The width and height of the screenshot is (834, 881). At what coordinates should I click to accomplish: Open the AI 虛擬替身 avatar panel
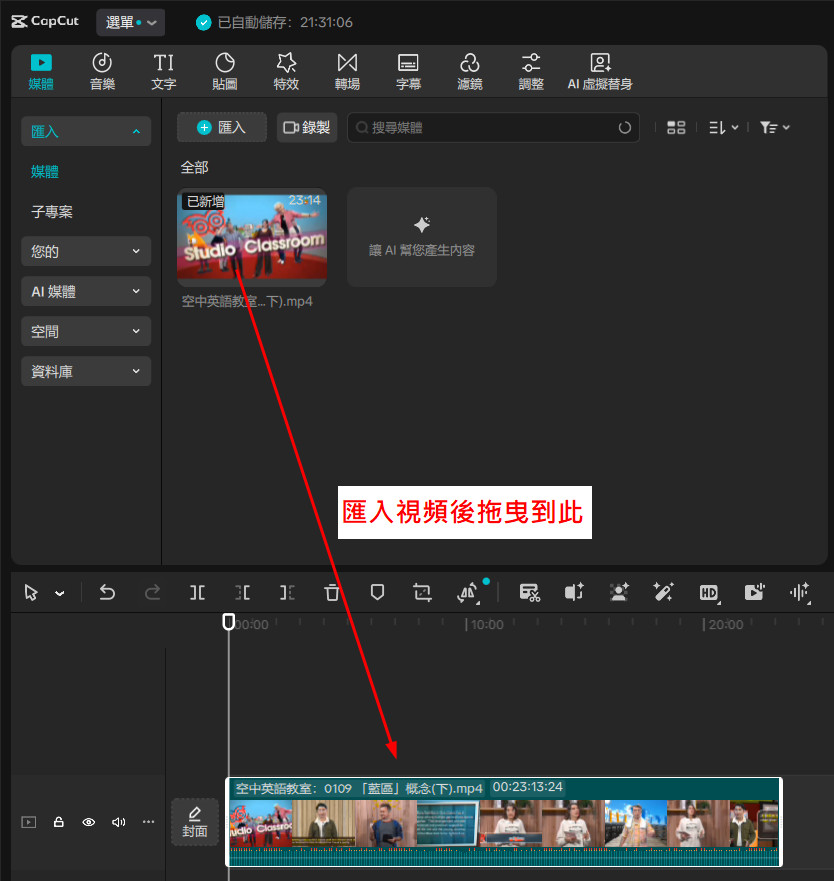[600, 71]
